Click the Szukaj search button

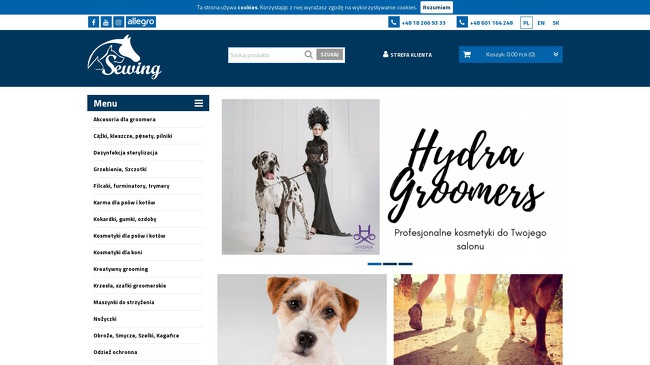330,55
